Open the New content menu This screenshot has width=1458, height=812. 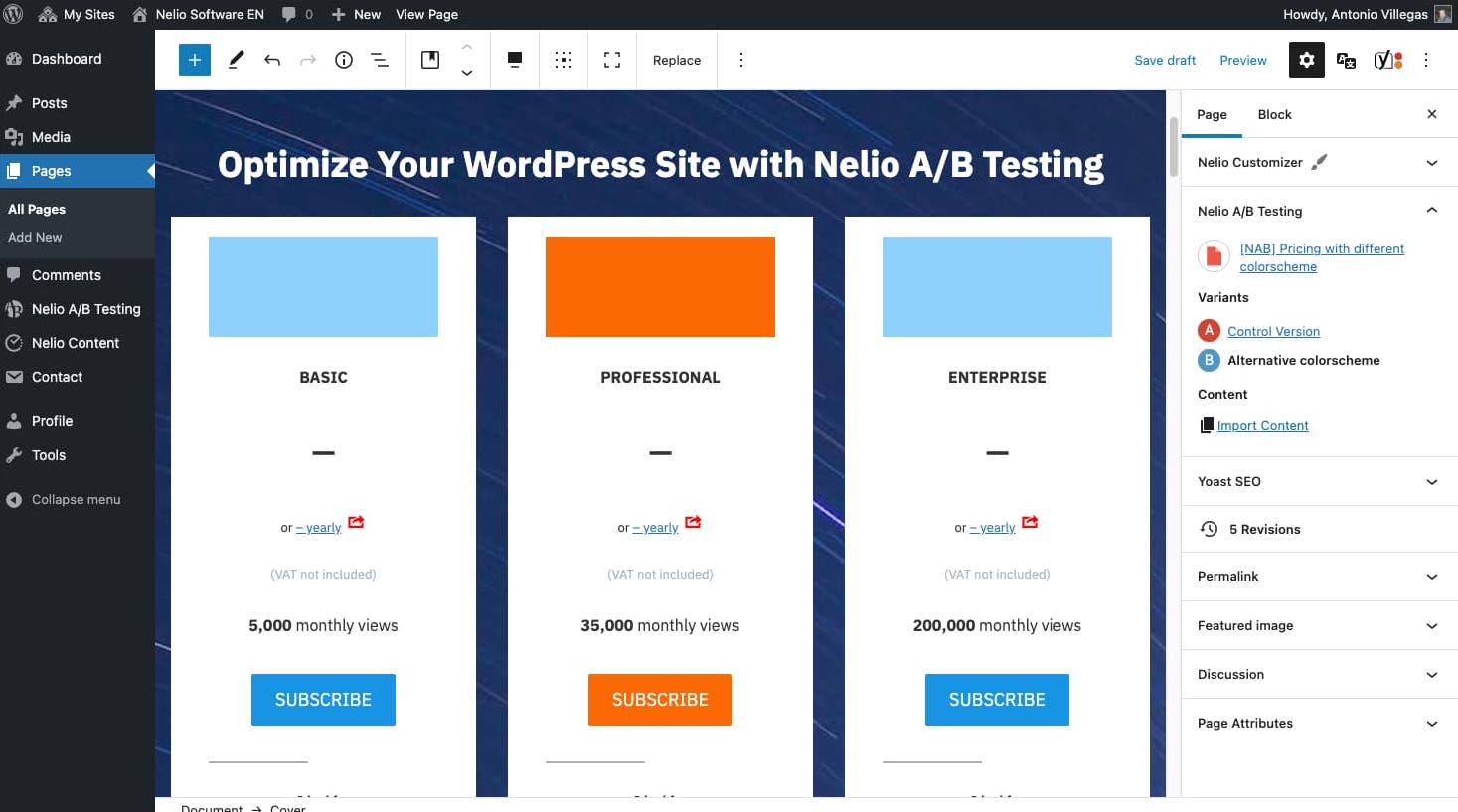[x=356, y=14]
